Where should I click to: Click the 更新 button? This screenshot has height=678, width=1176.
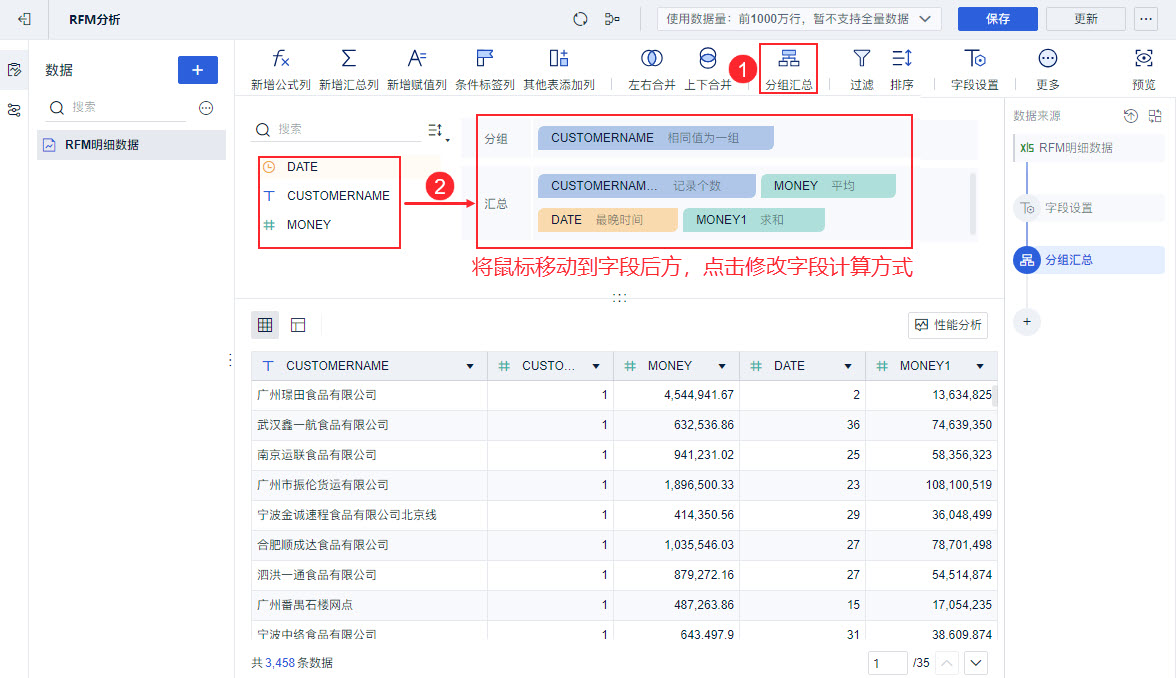1085,19
